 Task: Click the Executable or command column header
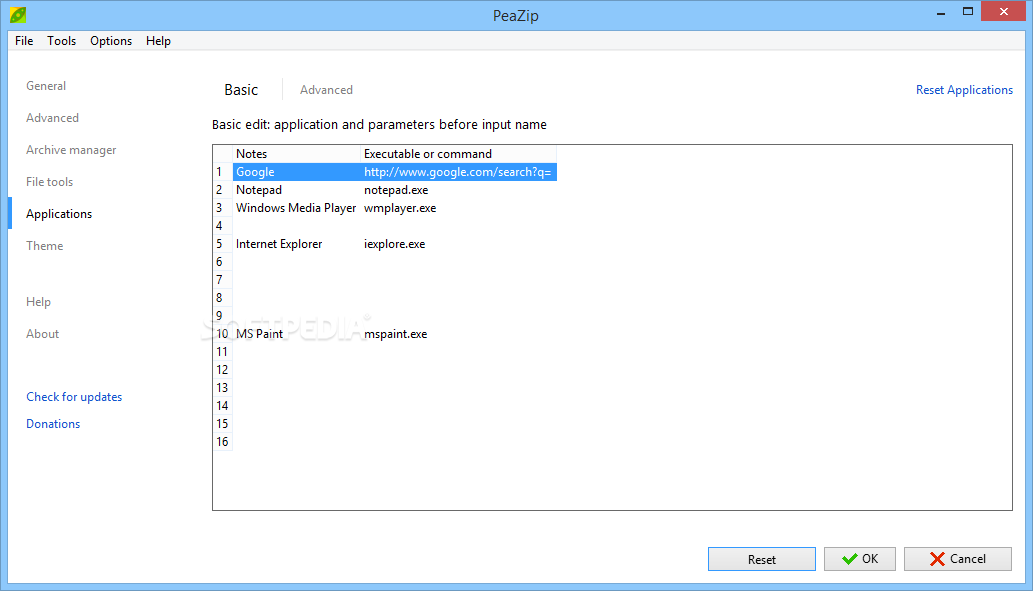[459, 154]
